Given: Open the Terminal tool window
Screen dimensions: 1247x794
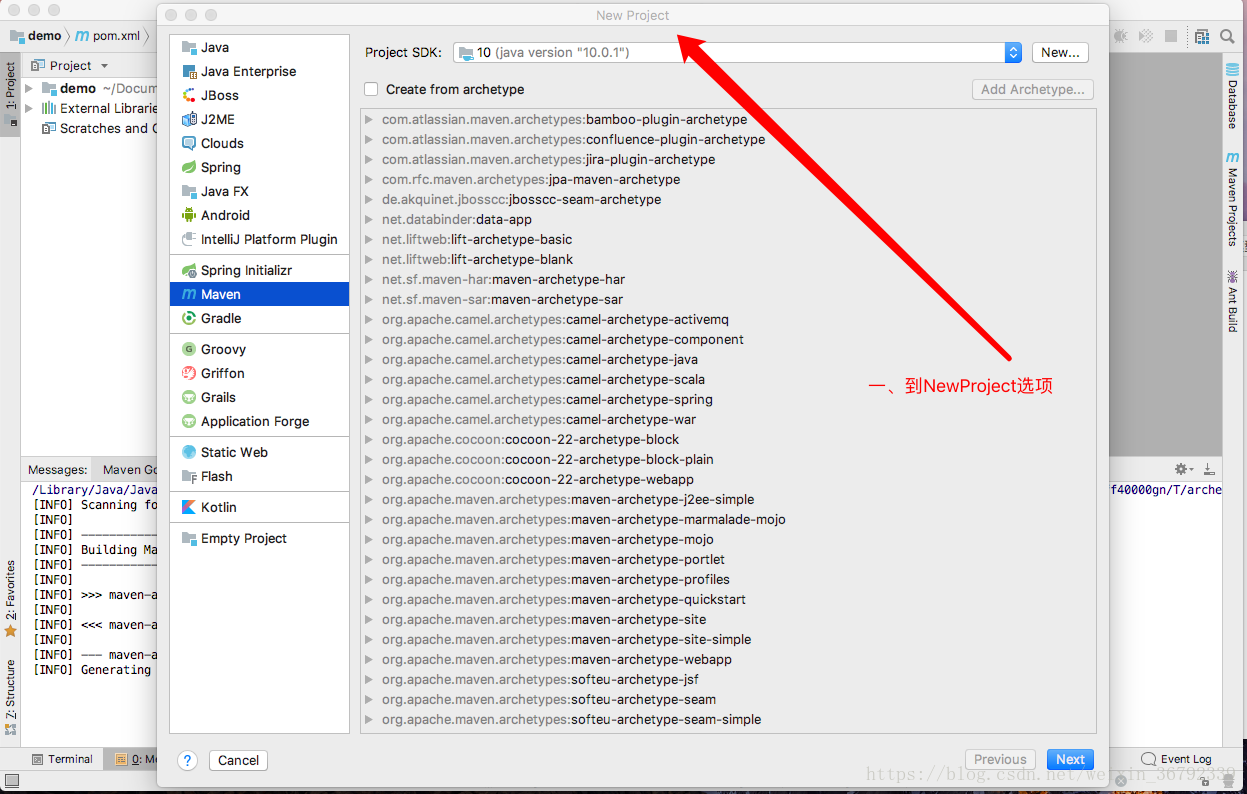Looking at the screenshot, I should pos(62,759).
